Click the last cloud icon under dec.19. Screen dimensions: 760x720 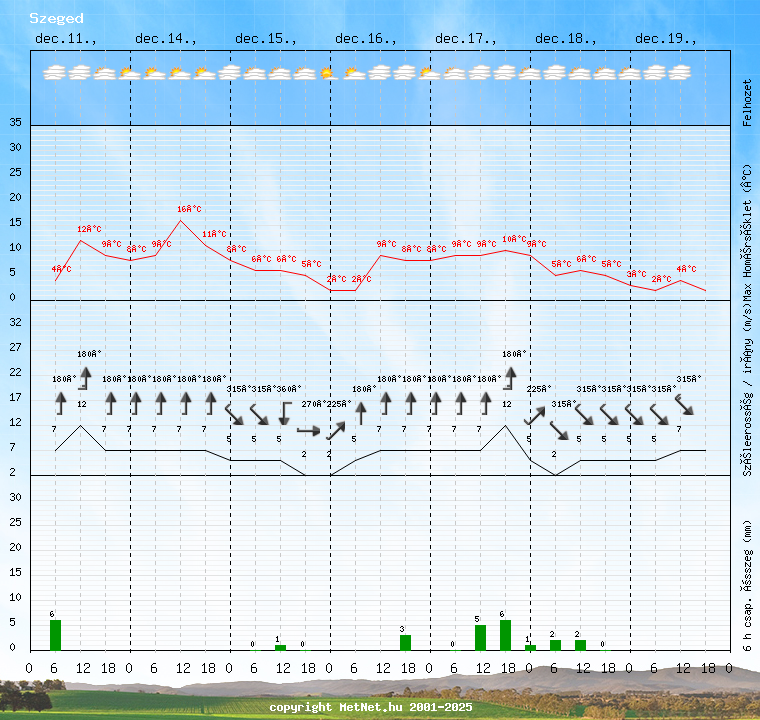(x=680, y=73)
